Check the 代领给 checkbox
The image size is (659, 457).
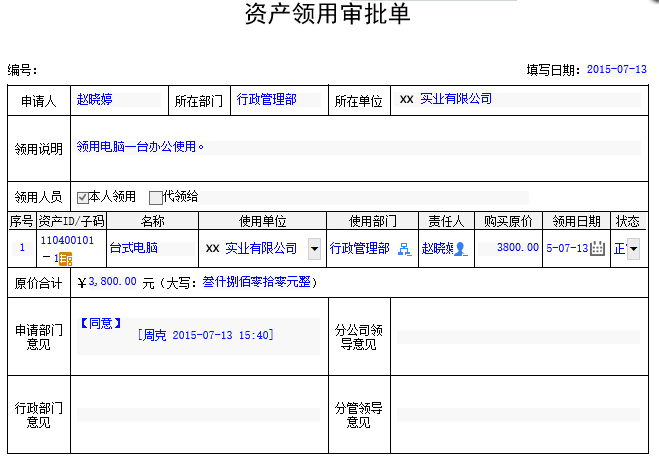[x=156, y=198]
